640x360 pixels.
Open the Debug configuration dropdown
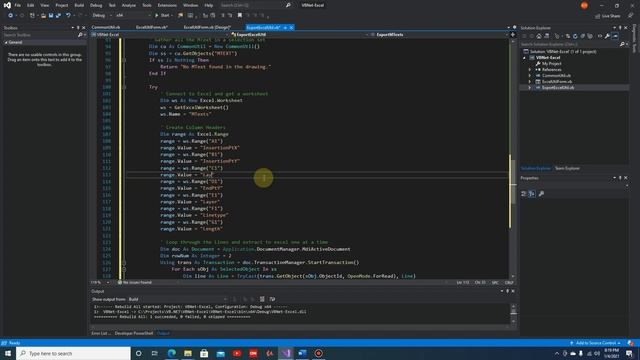coord(102,16)
